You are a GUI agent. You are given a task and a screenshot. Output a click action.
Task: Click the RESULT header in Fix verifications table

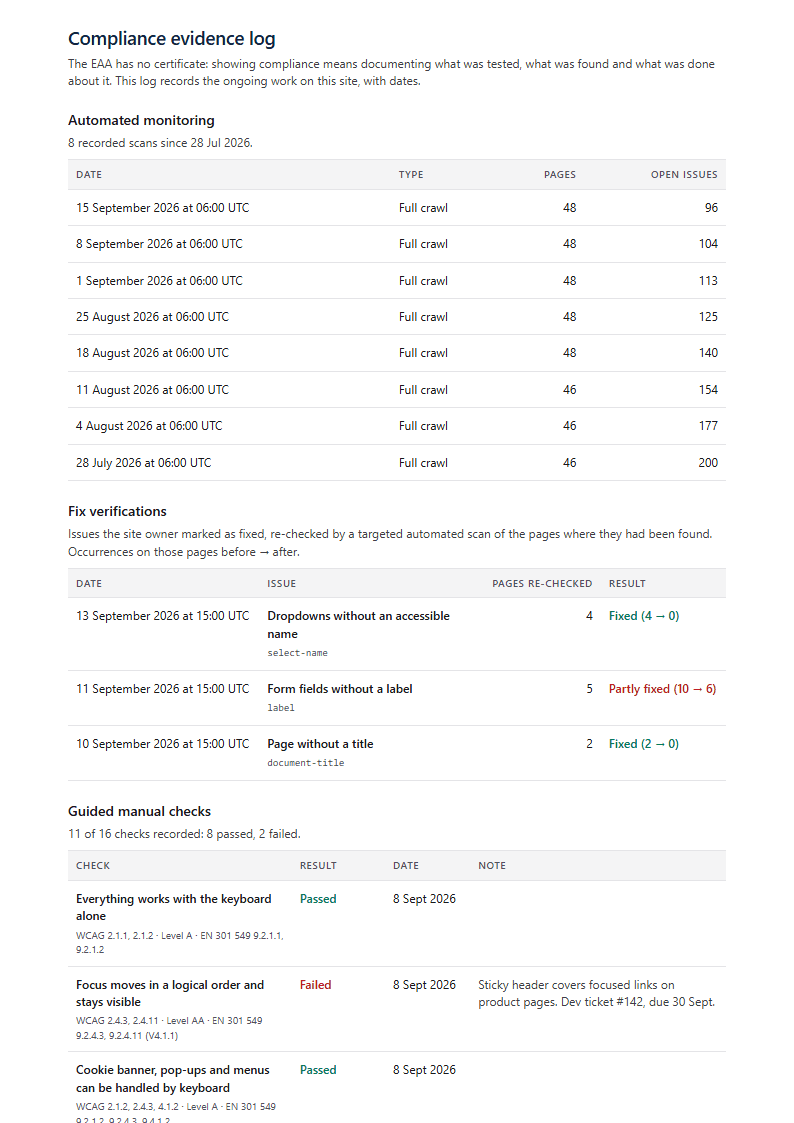coord(627,584)
